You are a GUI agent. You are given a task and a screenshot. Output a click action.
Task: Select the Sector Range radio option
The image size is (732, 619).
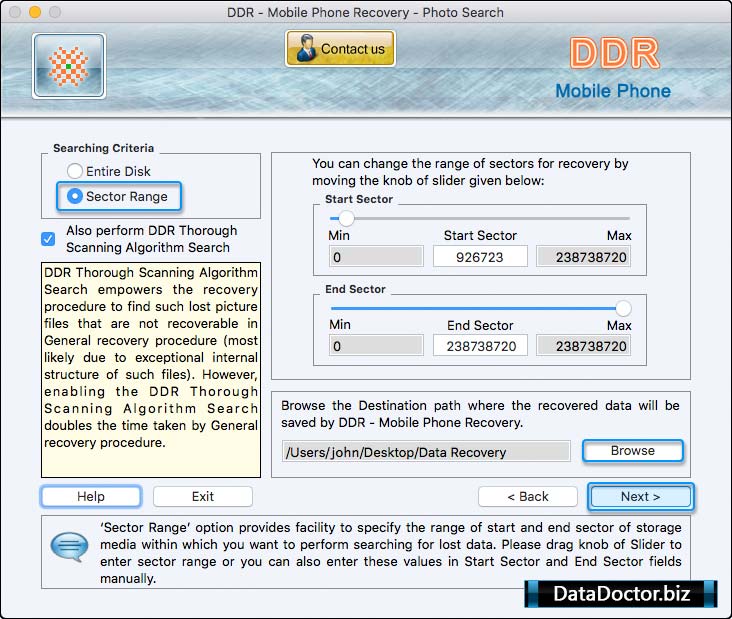click(x=75, y=196)
